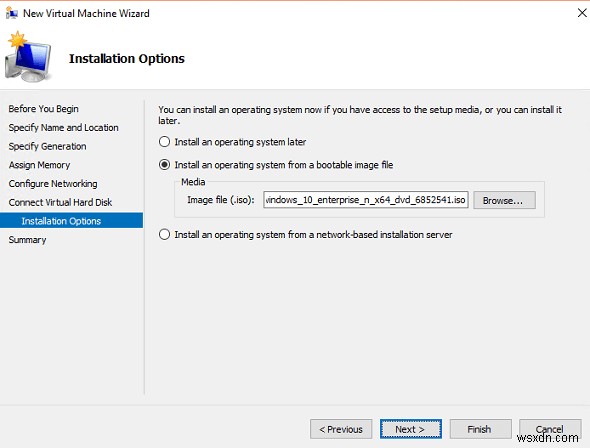Browse for an ISO image file
Screen dimensions: 590x448
tap(504, 200)
